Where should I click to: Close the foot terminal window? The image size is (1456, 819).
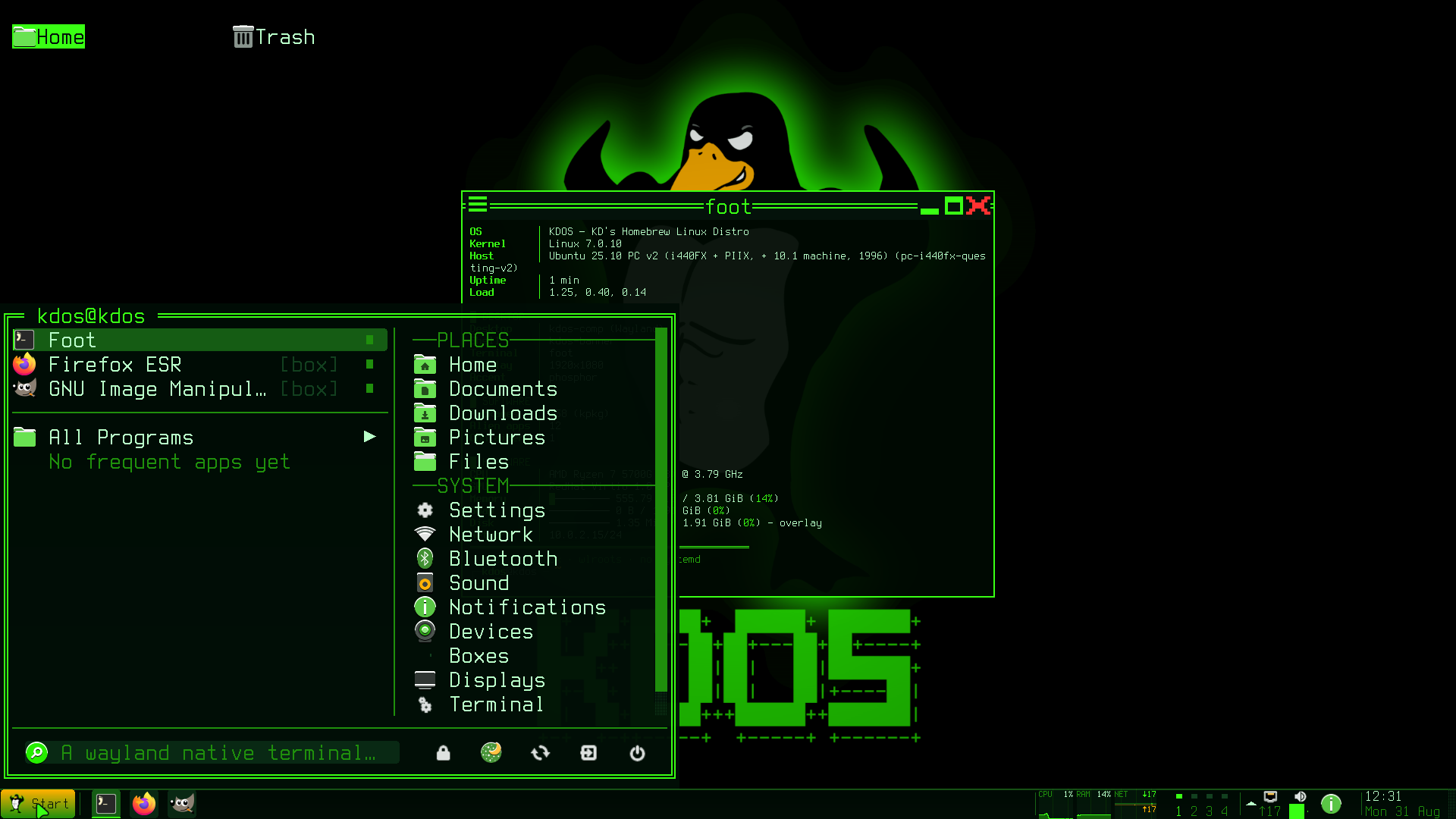click(x=978, y=206)
